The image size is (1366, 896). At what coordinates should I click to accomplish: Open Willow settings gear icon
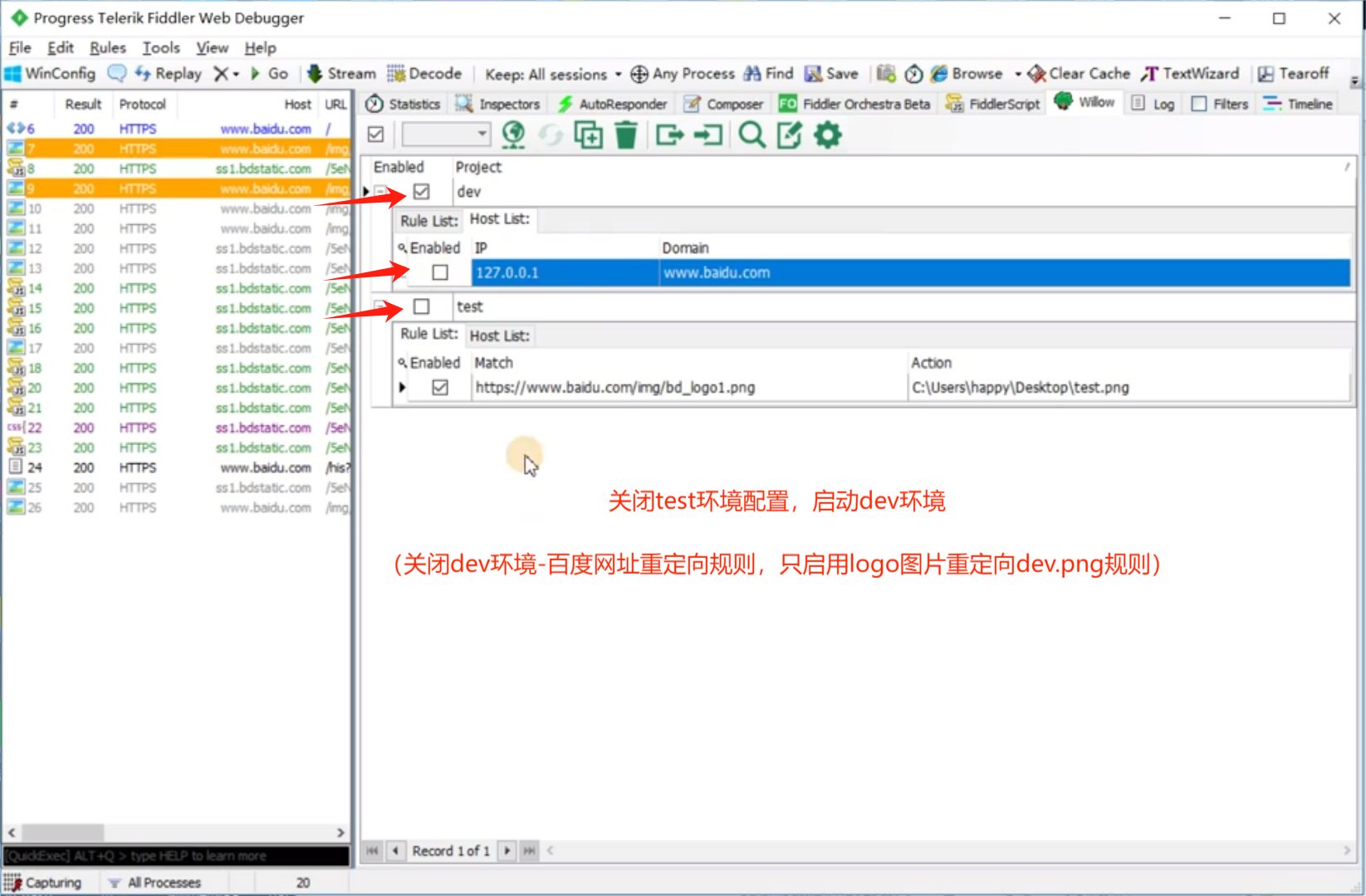[x=828, y=135]
